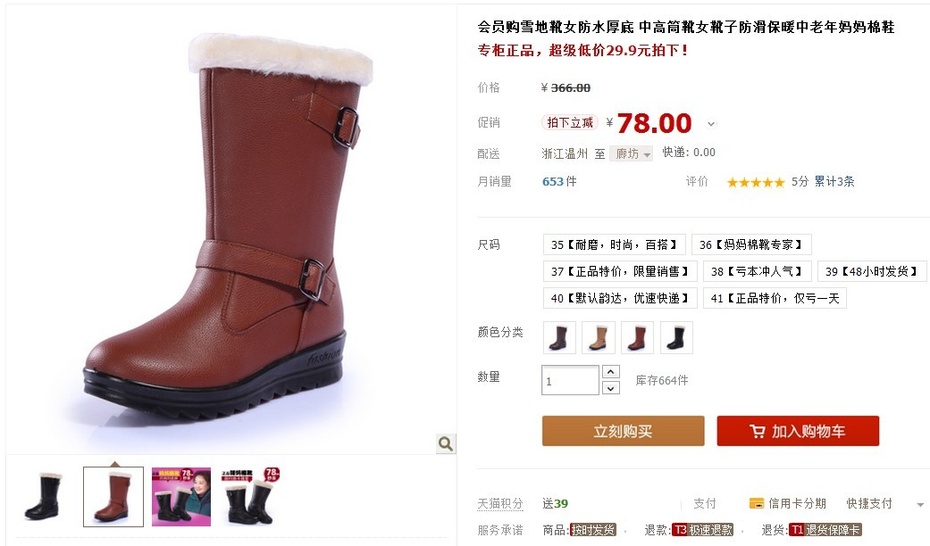The width and height of the screenshot is (930, 546).
Task: Pick the black boot color swatch
Action: pyautogui.click(x=676, y=337)
